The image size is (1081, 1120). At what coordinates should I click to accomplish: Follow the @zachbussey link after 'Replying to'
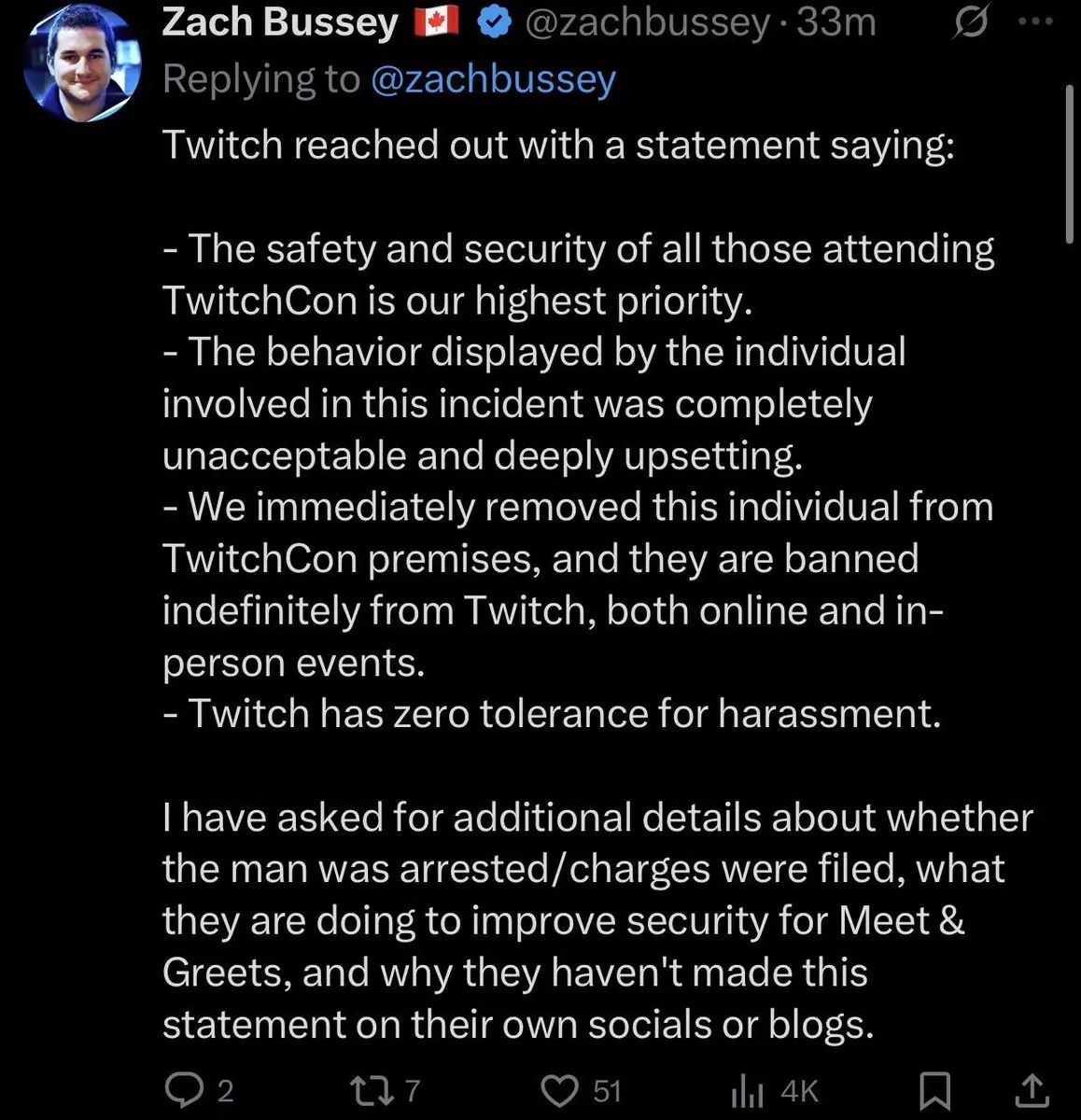coord(493,78)
